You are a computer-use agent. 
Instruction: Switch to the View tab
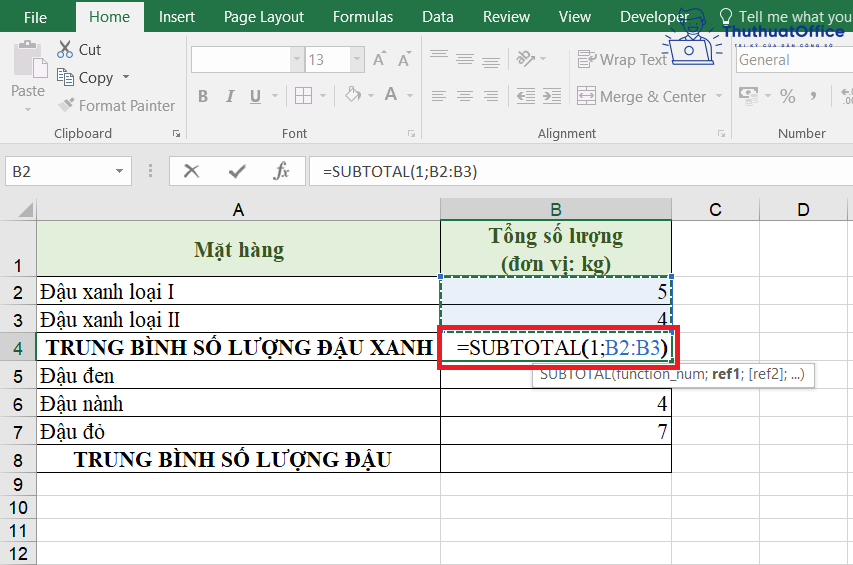point(574,17)
